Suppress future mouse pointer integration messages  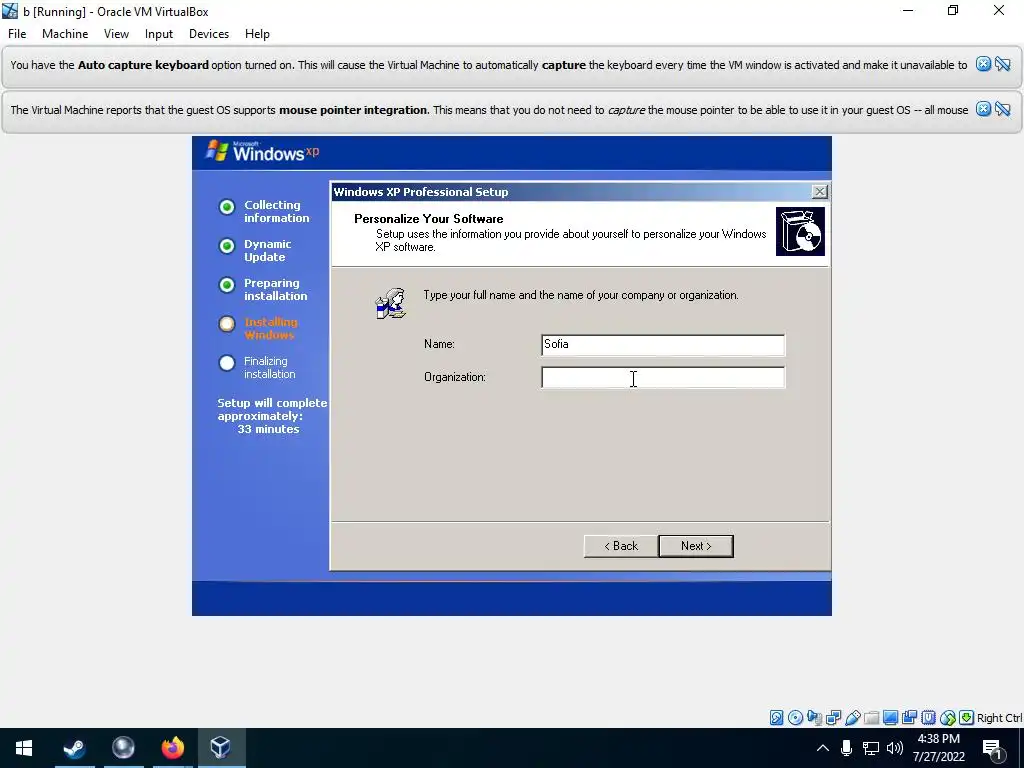coord(1003,109)
